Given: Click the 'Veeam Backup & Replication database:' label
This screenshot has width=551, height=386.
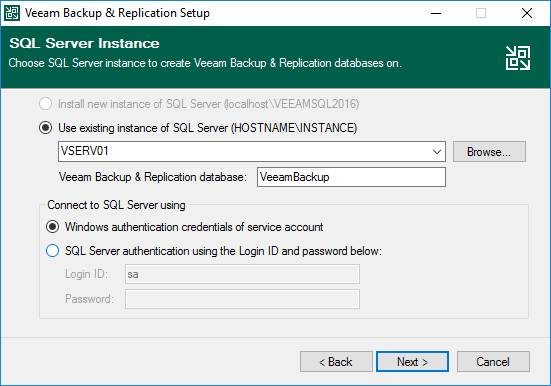Looking at the screenshot, I should coord(153,177).
